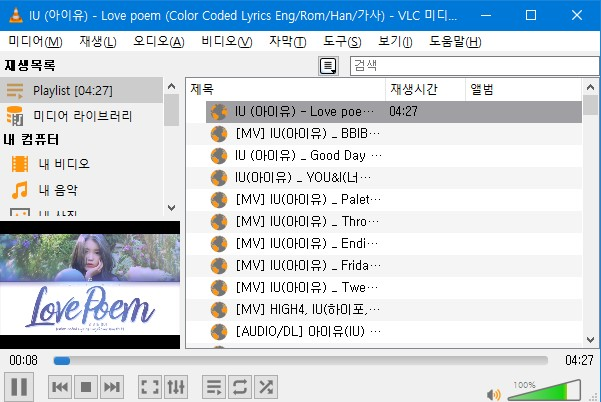Click the globe icon beside Good Day

click(219, 156)
